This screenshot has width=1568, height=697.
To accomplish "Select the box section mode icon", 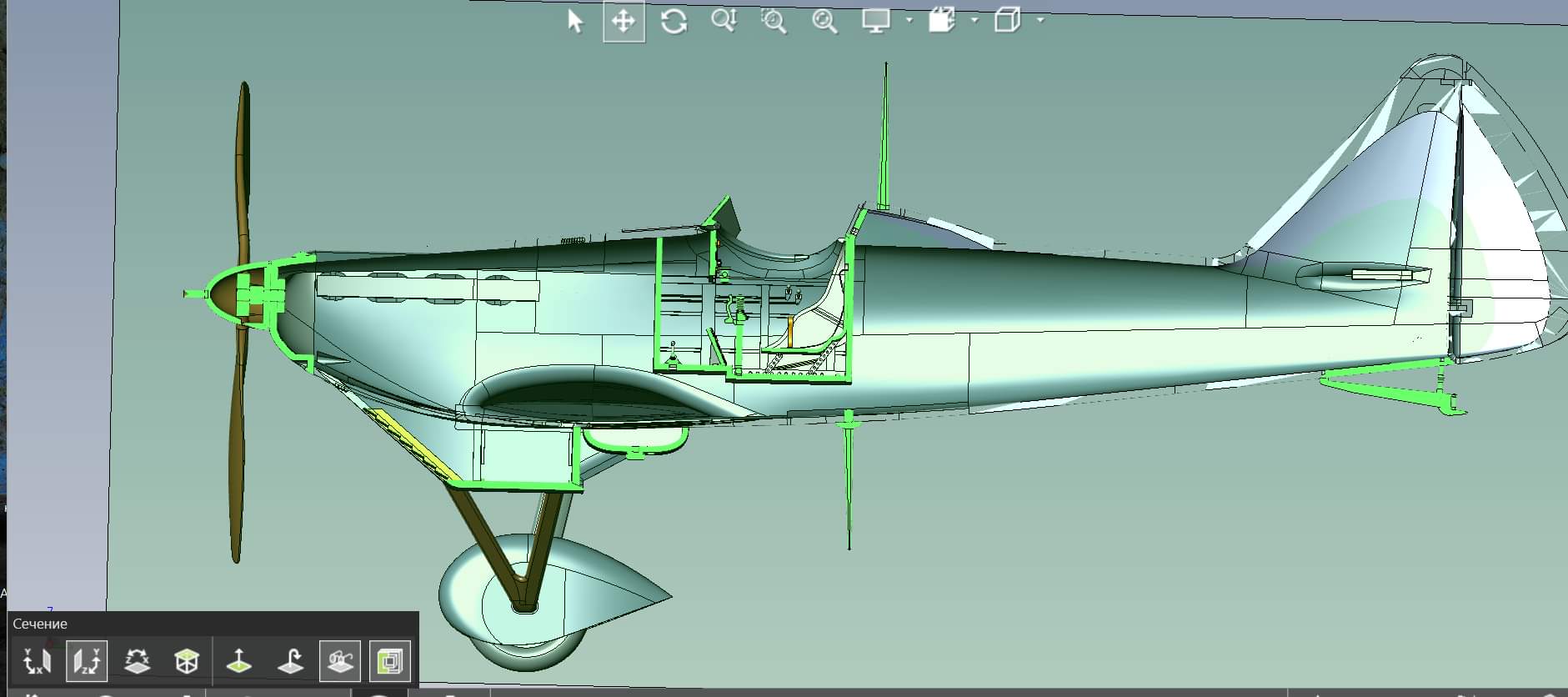I will coord(187,662).
